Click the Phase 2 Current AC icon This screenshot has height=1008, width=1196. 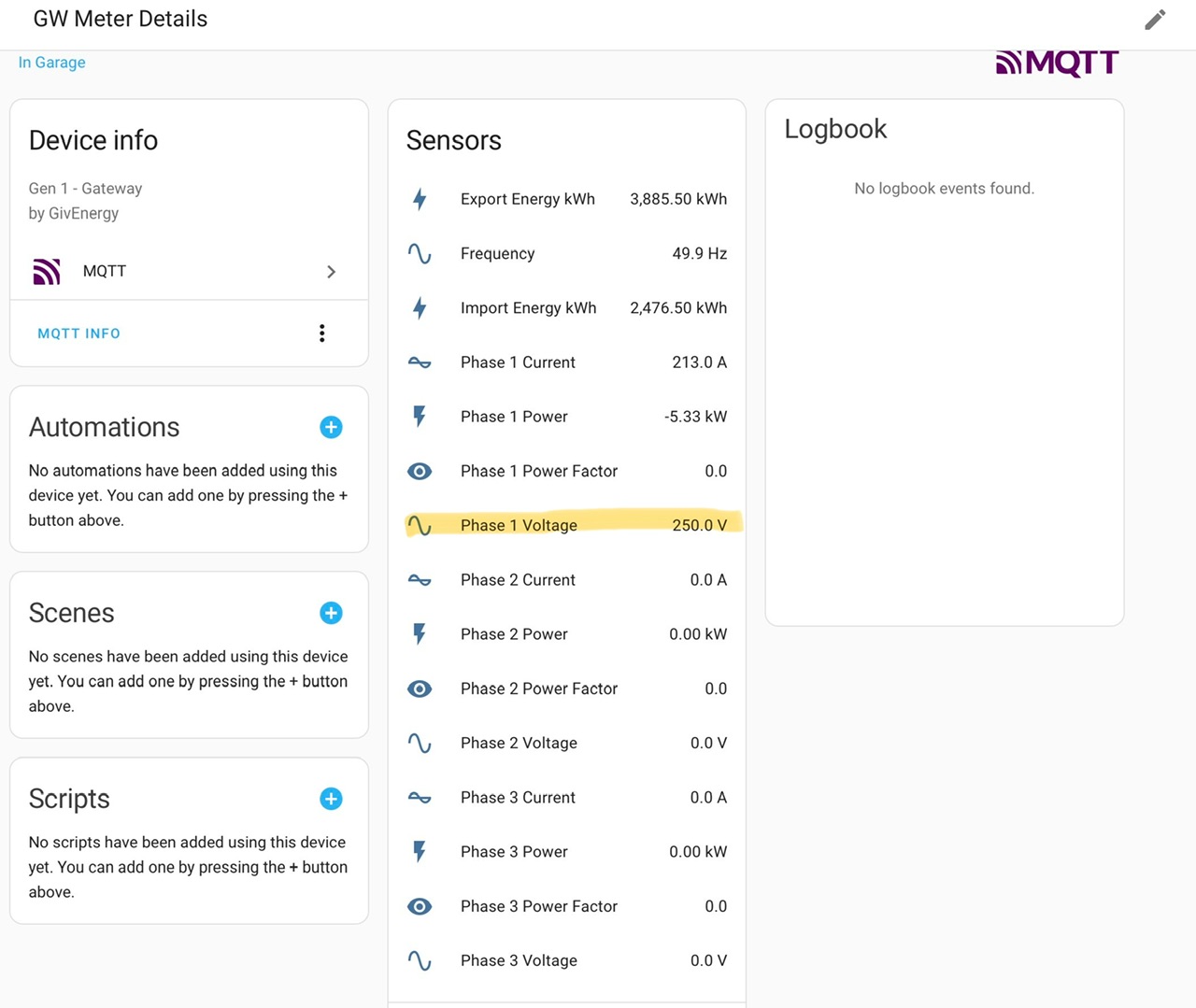[x=420, y=580]
